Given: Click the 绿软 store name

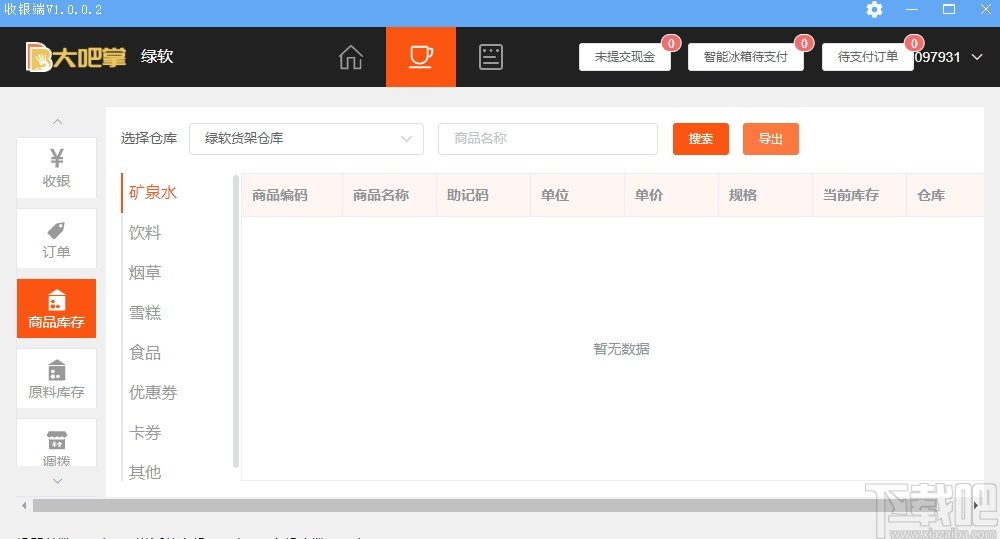Looking at the screenshot, I should (x=157, y=56).
